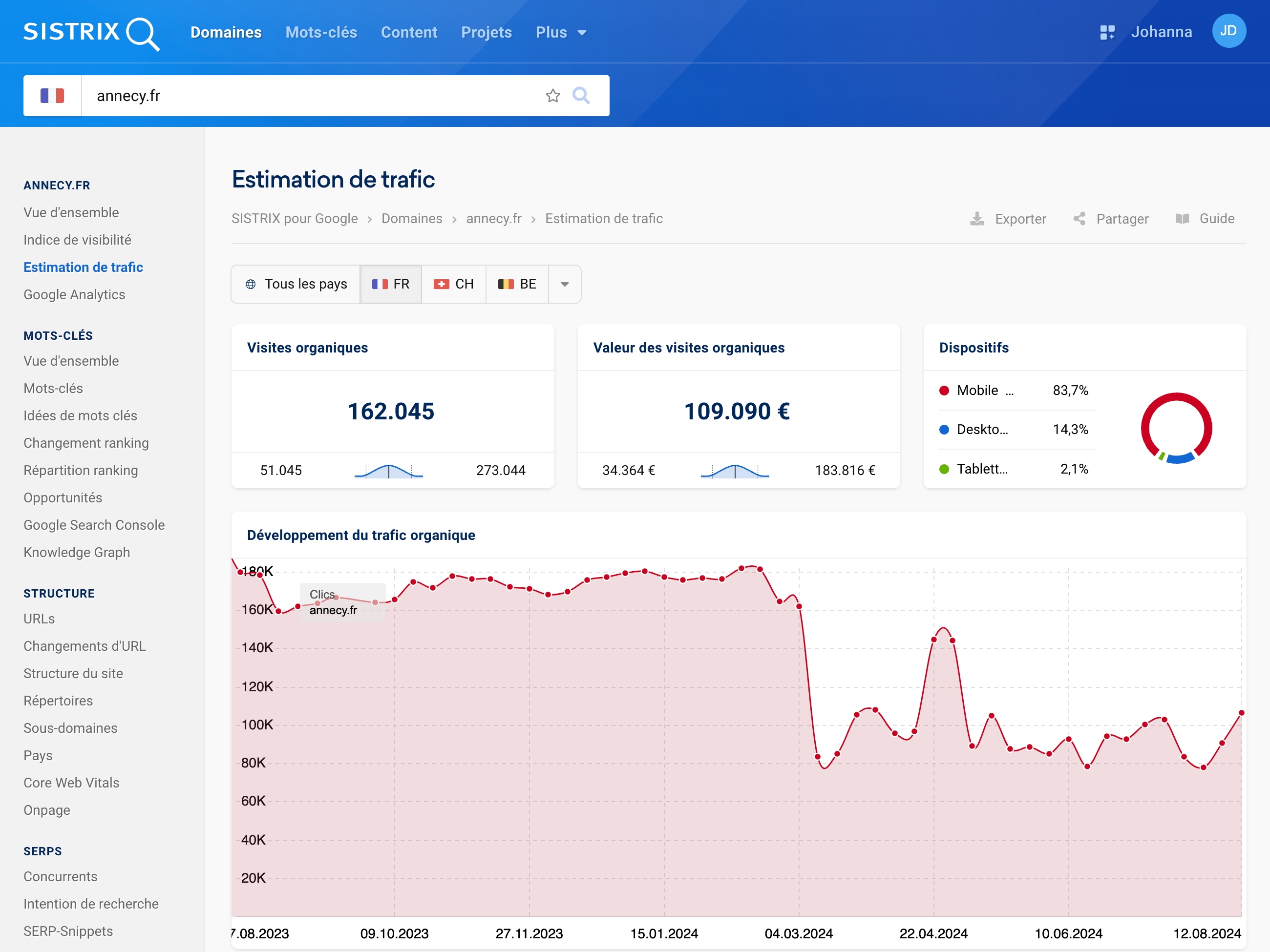Click the Switzerland flag icon
1270x952 pixels.
click(441, 284)
